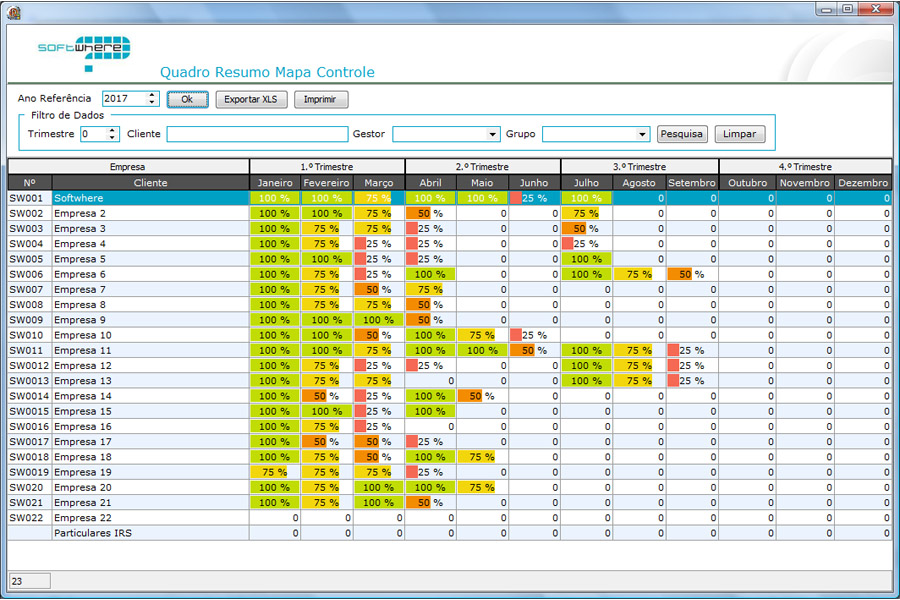
Task: Run the search with Pesquisa button
Action: pyautogui.click(x=681, y=134)
